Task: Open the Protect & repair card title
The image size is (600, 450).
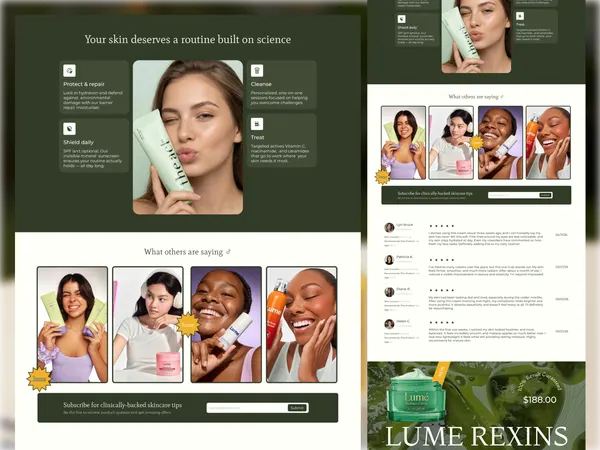Action: (x=84, y=84)
